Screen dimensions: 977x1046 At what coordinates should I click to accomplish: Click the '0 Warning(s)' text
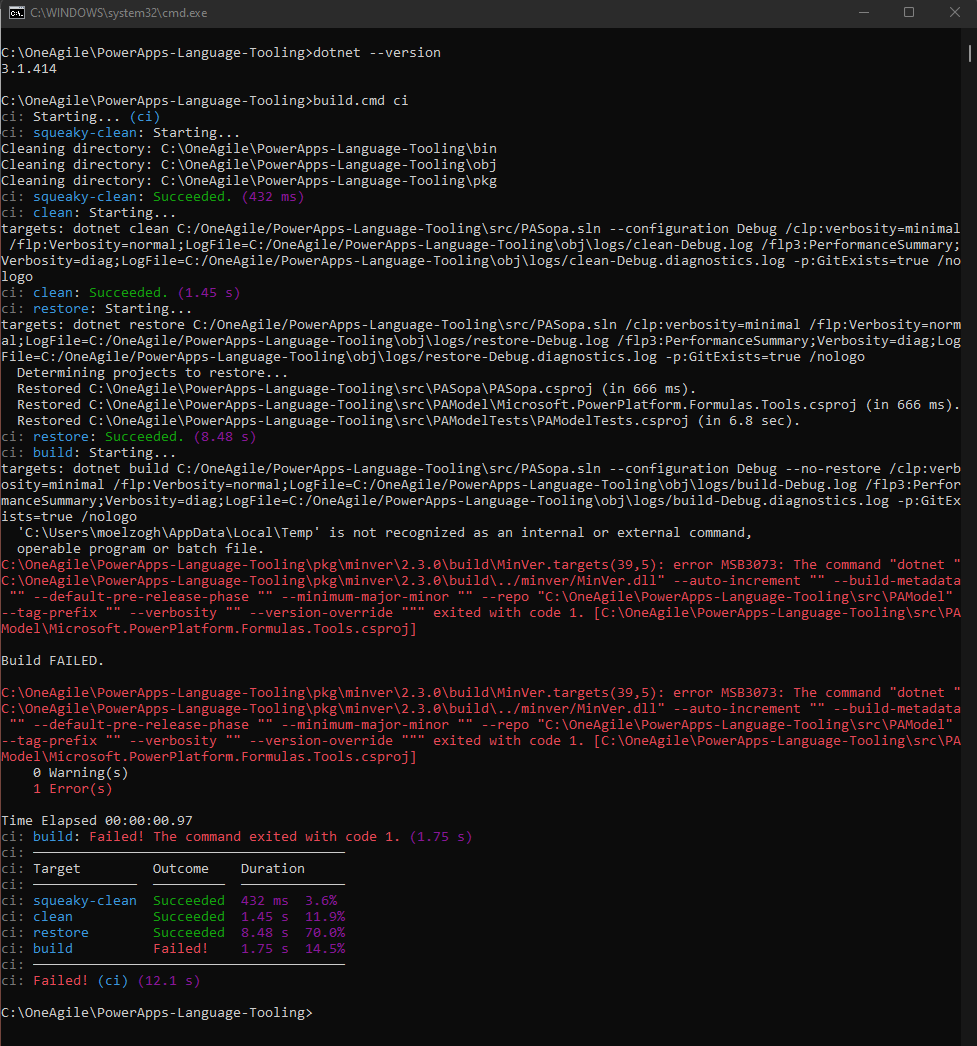point(80,773)
